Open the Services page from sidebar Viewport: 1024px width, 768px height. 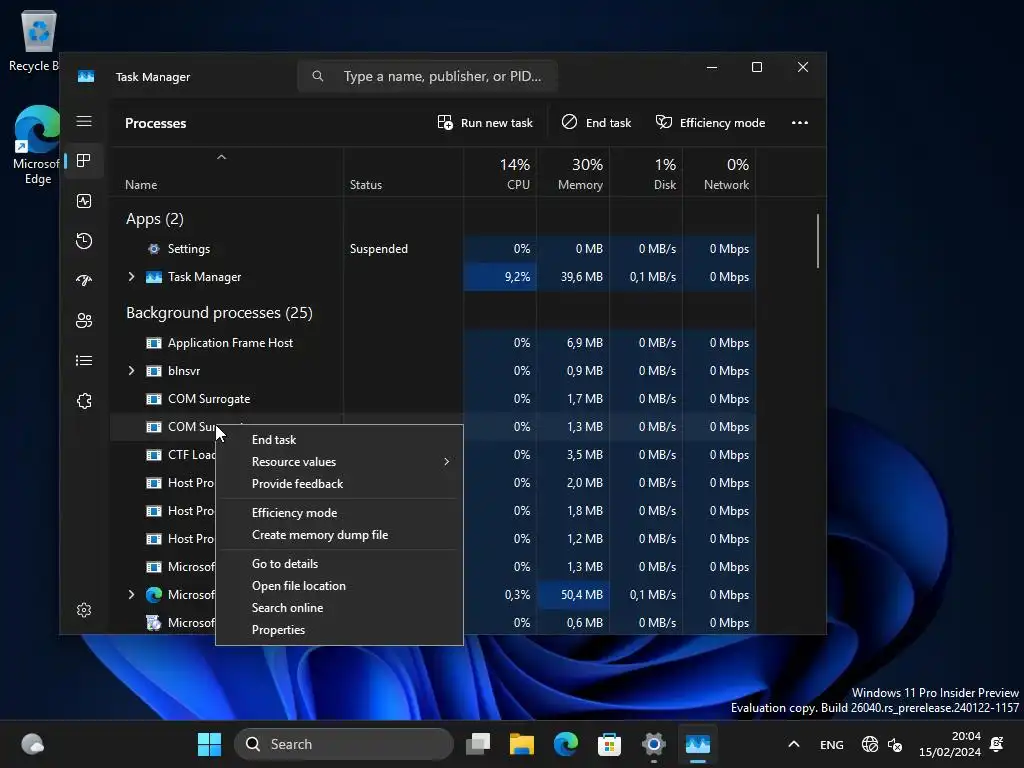pos(84,401)
